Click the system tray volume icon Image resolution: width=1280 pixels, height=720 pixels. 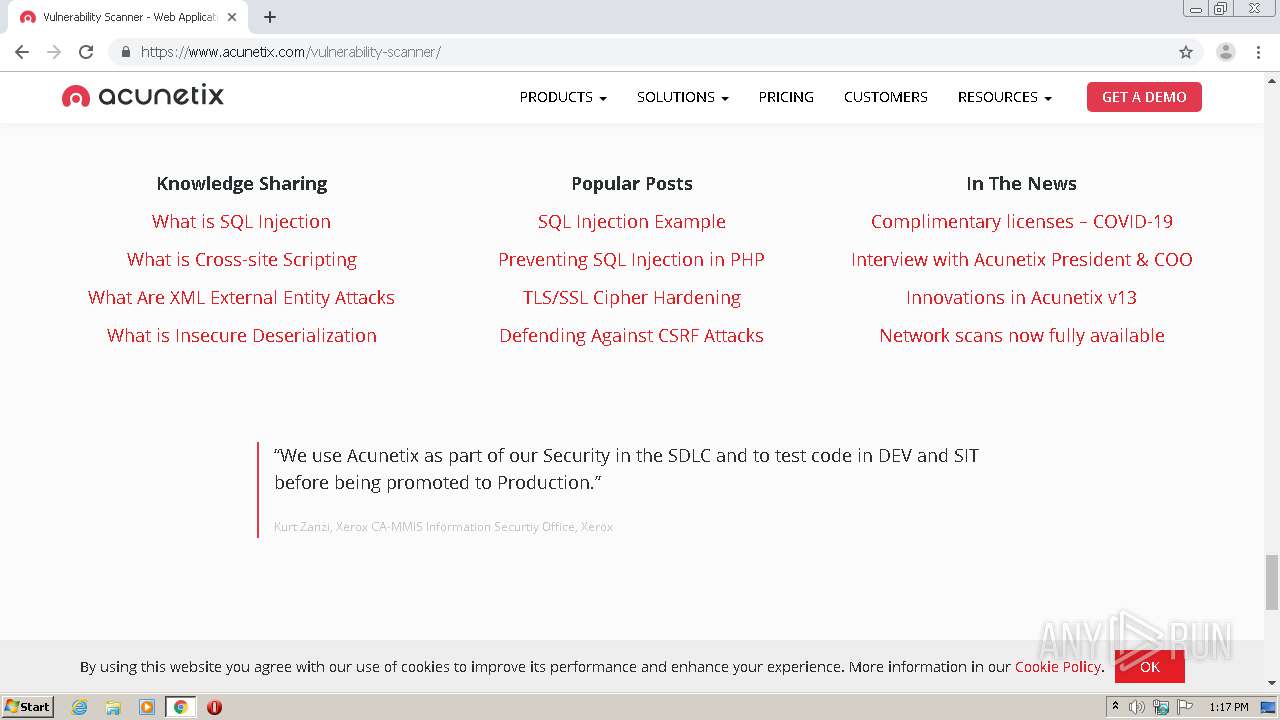[x=1137, y=707]
